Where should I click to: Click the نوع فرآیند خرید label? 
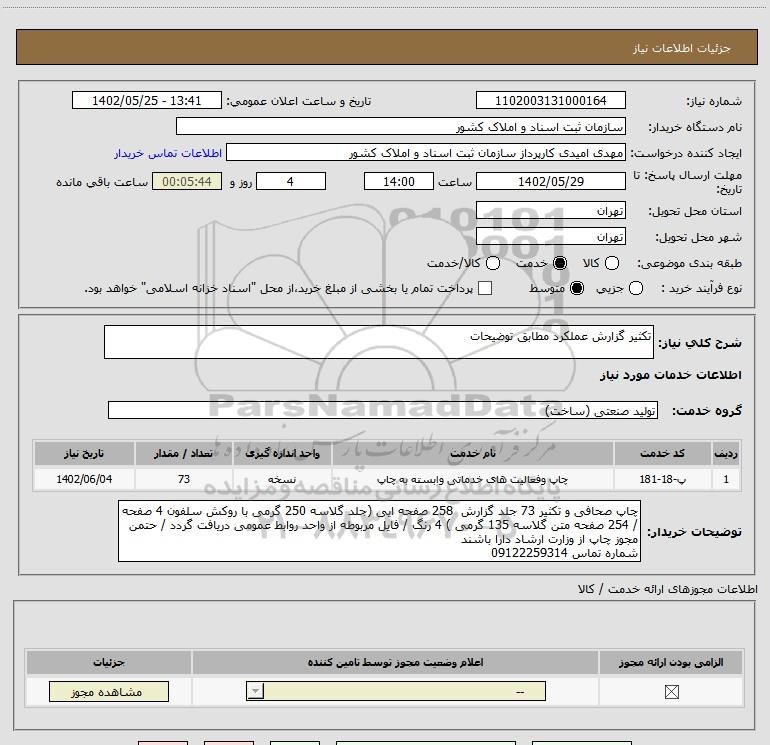[702, 288]
